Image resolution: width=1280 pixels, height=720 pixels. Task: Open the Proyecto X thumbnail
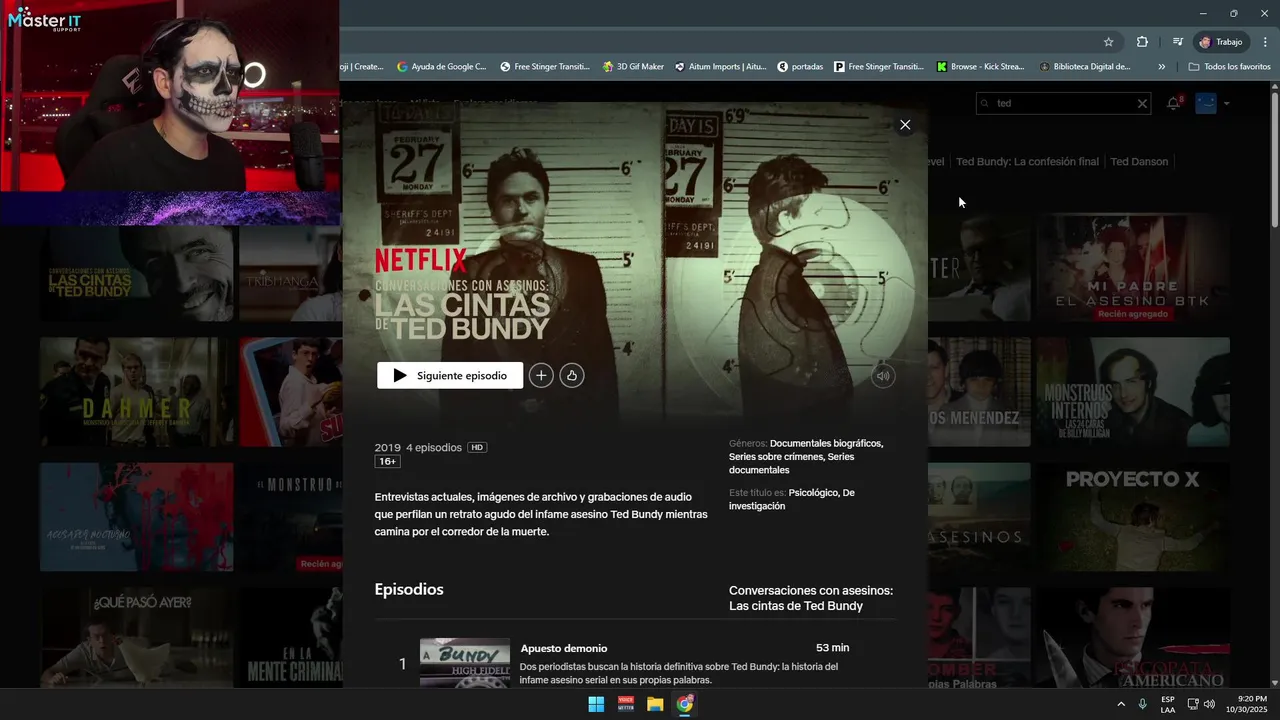1133,516
